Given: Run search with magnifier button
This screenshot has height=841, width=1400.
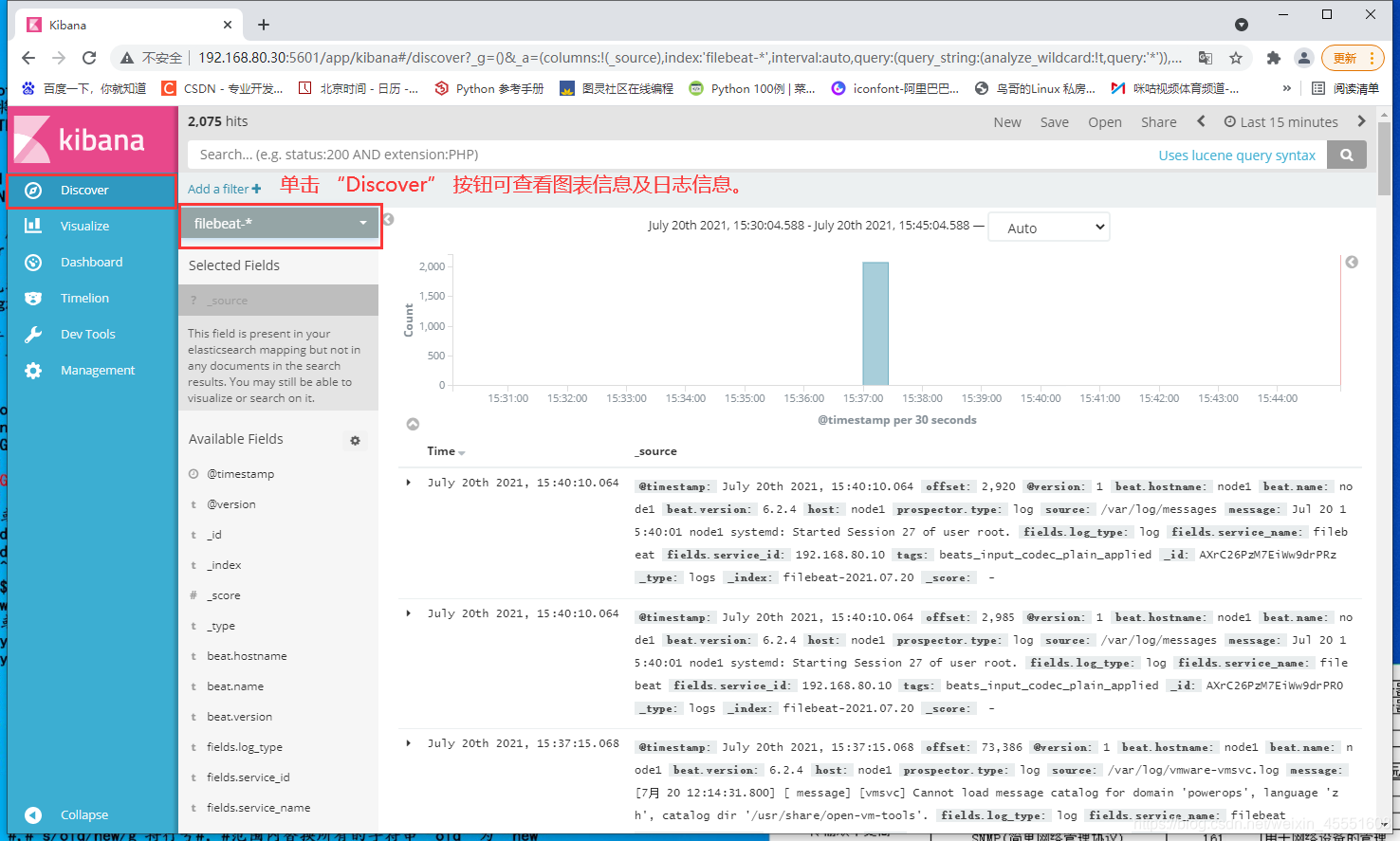Looking at the screenshot, I should click(1347, 155).
